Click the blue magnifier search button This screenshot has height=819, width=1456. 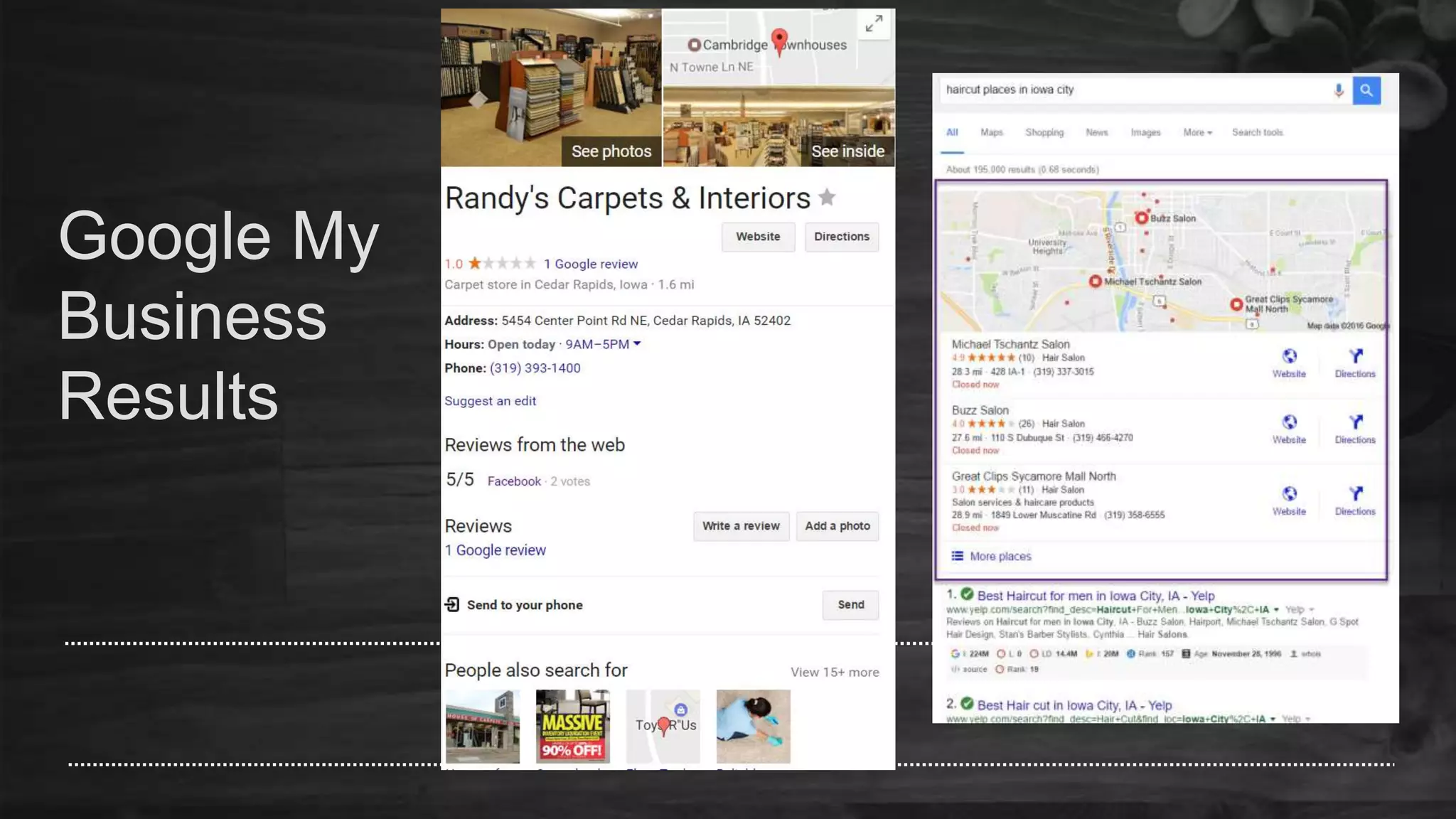(x=1366, y=90)
